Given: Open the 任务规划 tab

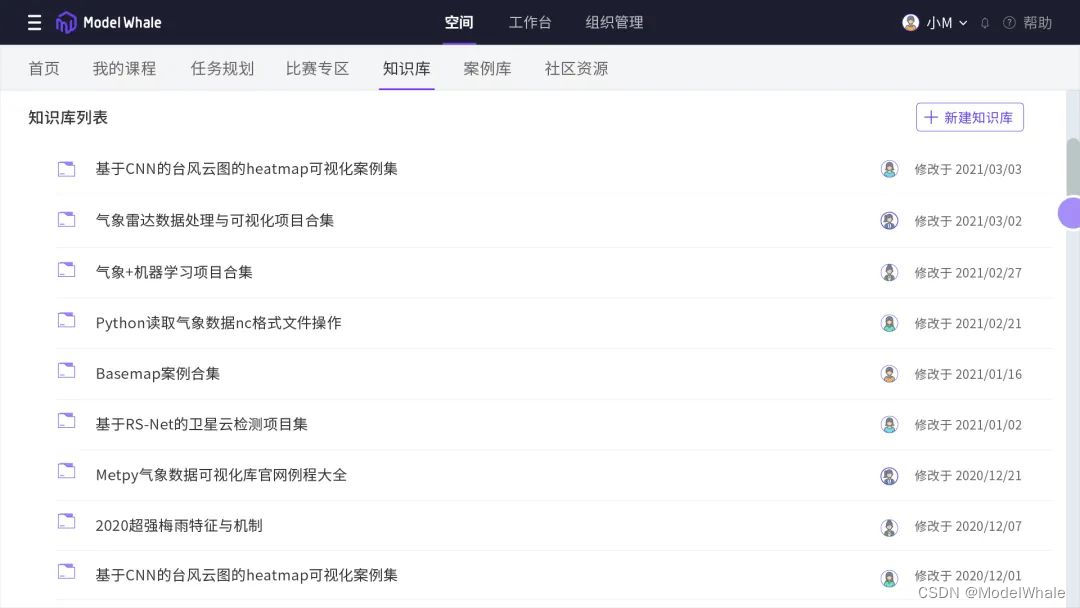Looking at the screenshot, I should click(222, 68).
